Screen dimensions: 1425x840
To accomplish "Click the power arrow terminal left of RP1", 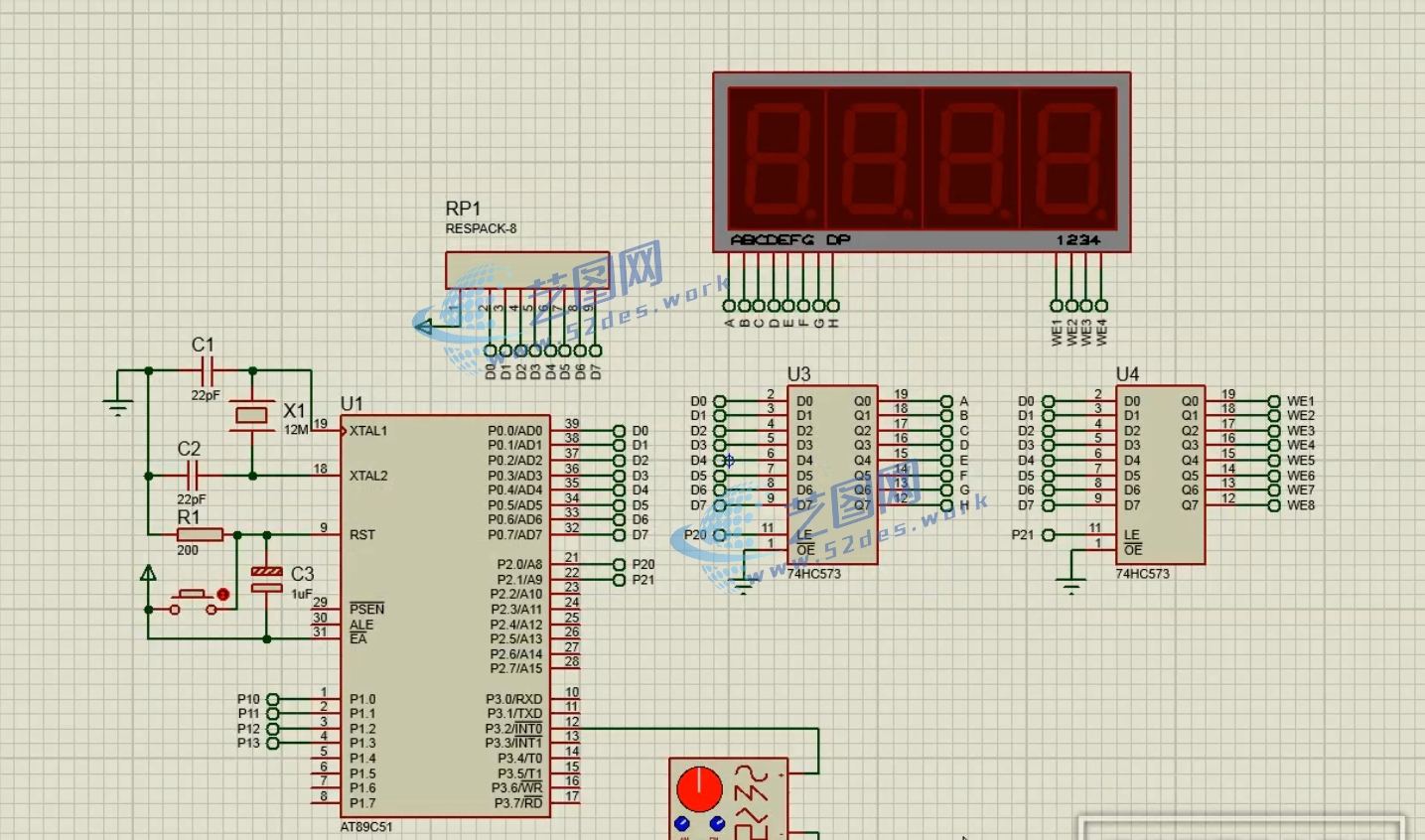I will [x=424, y=326].
